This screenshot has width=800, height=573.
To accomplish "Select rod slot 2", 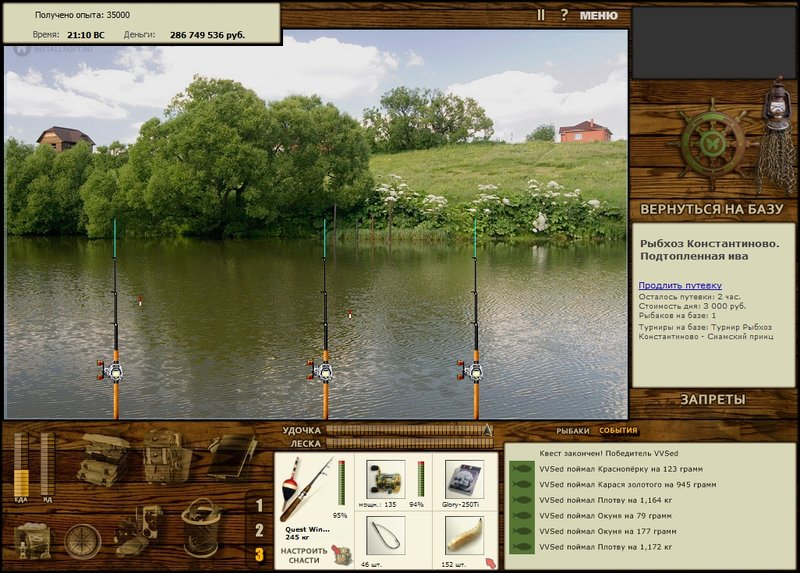I will tap(259, 531).
